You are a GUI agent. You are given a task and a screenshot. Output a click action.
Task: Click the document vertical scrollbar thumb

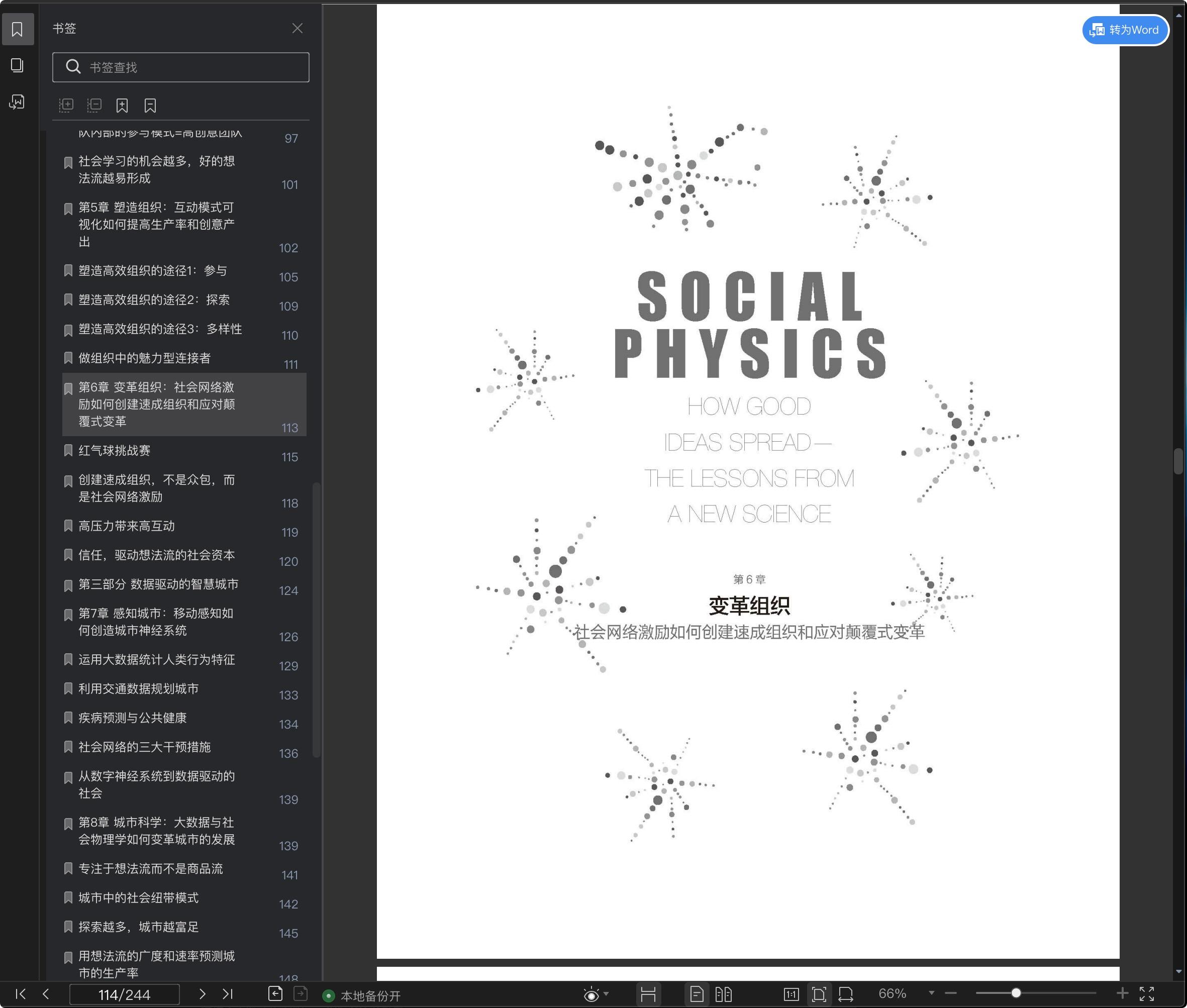coord(1178,462)
